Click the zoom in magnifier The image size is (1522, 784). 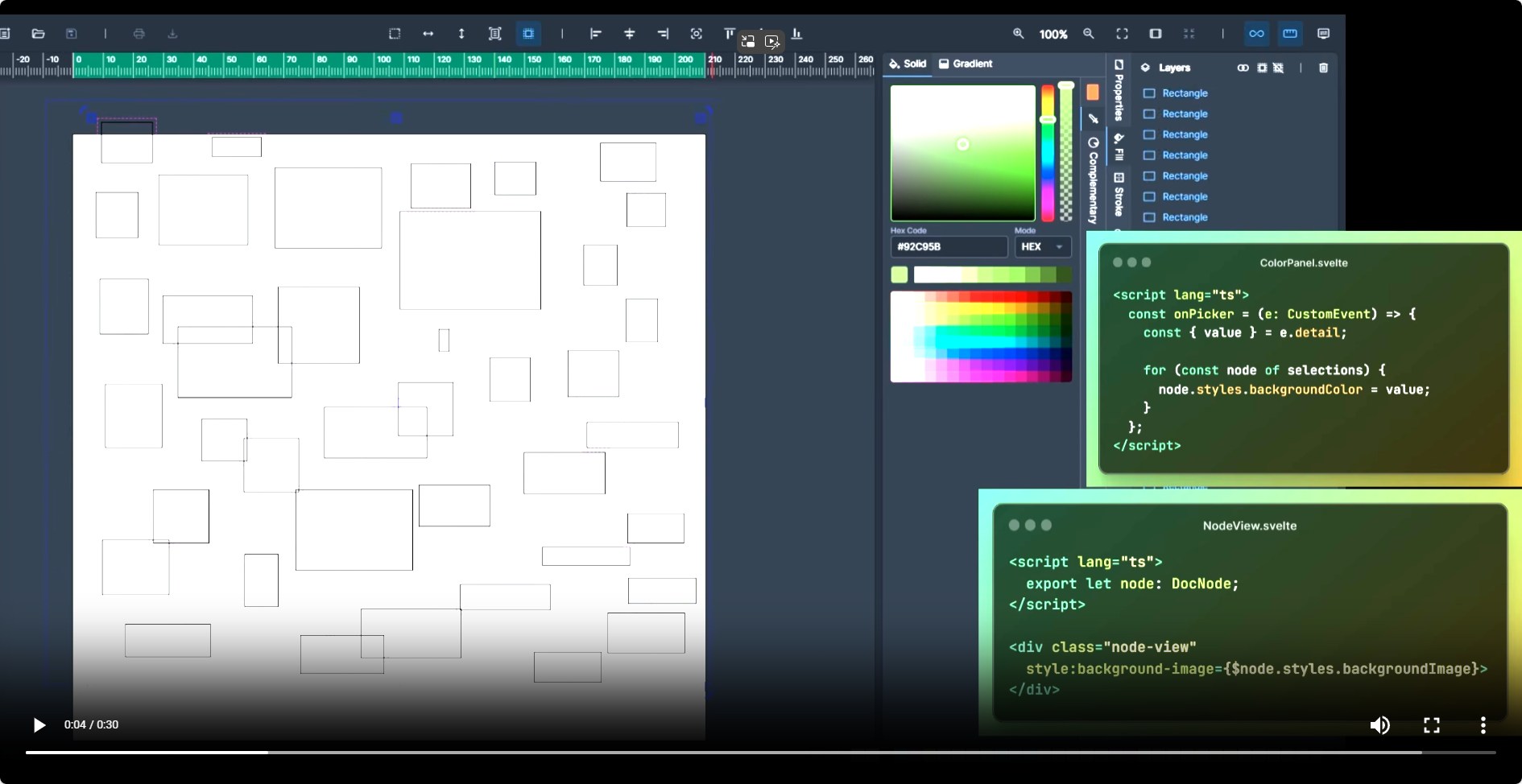point(1019,34)
